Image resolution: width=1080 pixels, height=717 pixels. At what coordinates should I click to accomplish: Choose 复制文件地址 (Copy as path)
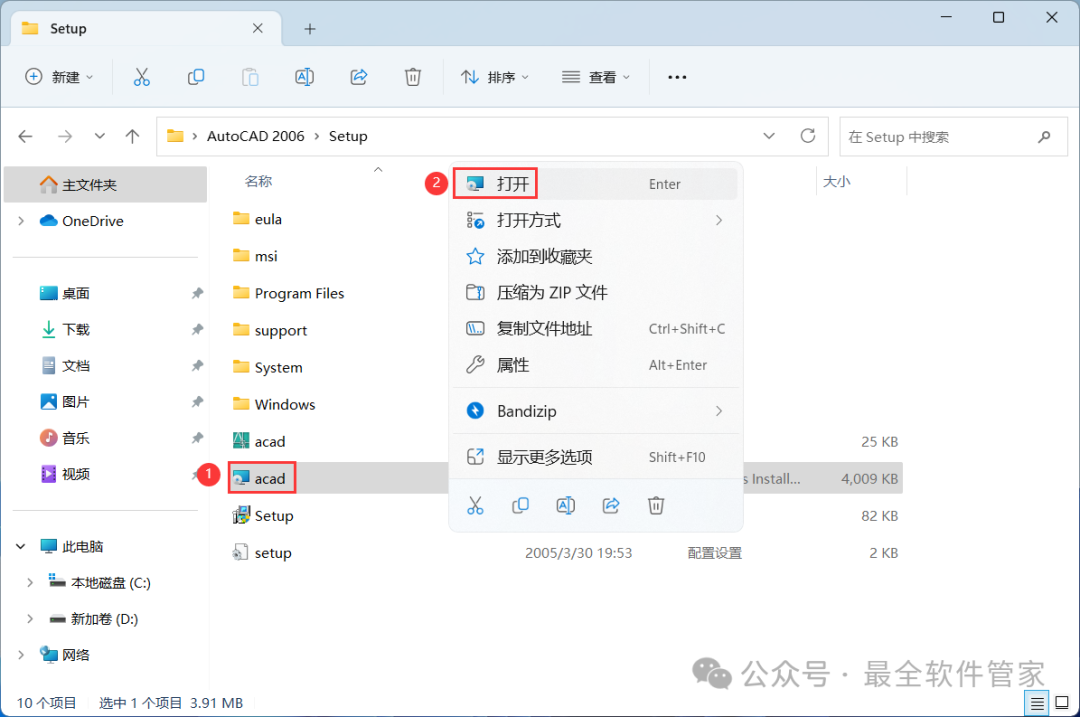coord(595,329)
